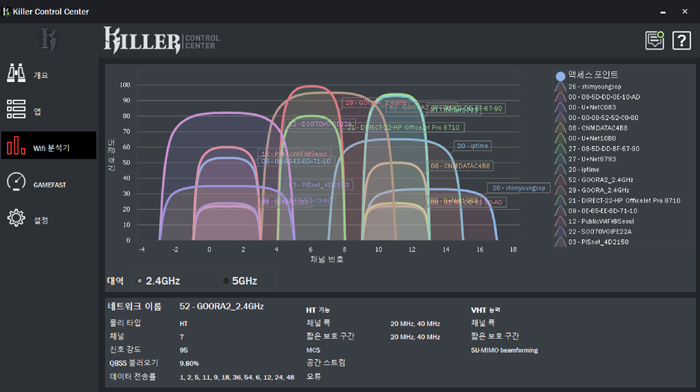This screenshot has height=392, width=700.
Task: Select the 2.4GHz band radio button
Action: coord(140,281)
